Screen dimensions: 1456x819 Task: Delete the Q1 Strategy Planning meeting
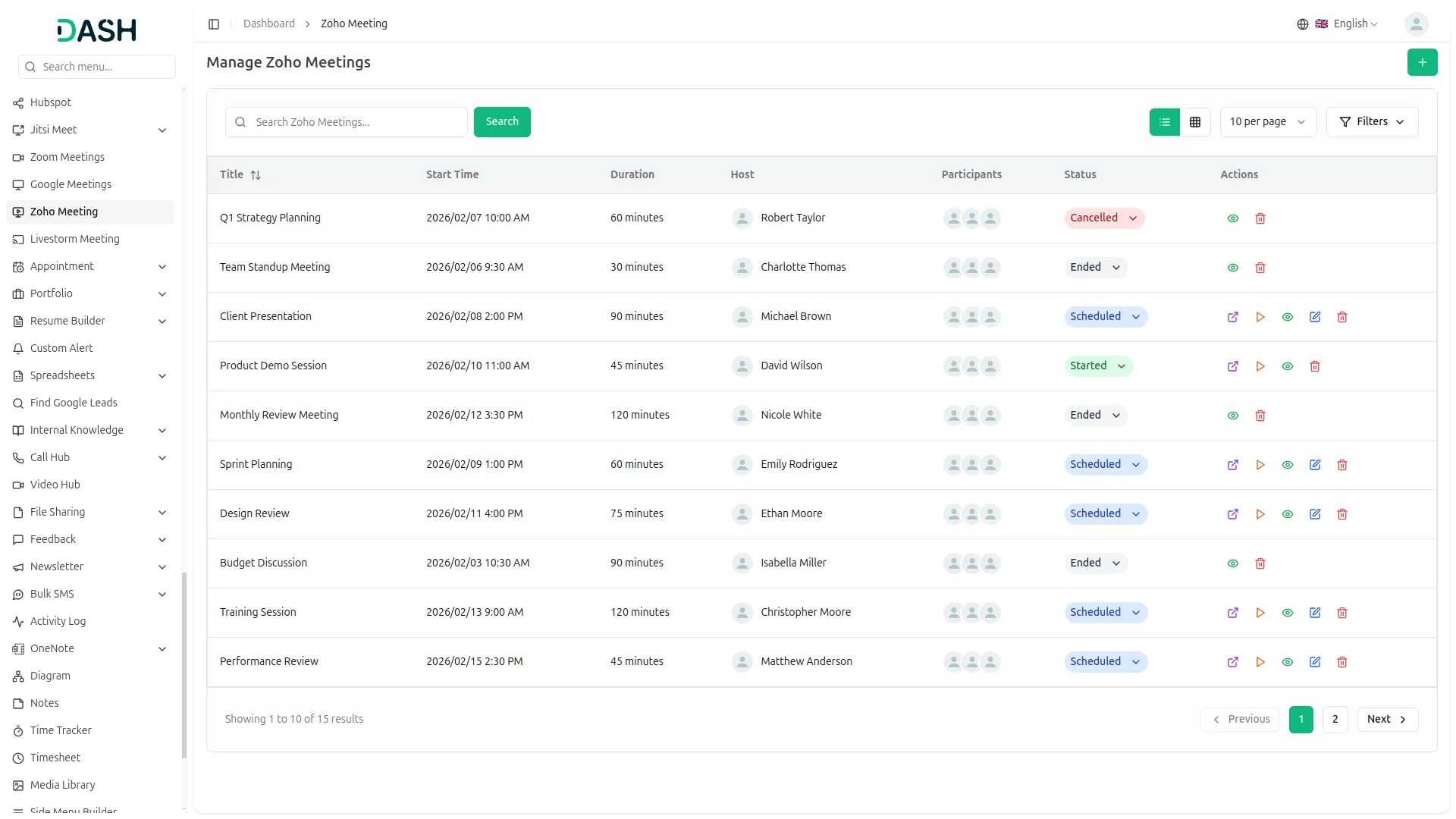[x=1260, y=218]
